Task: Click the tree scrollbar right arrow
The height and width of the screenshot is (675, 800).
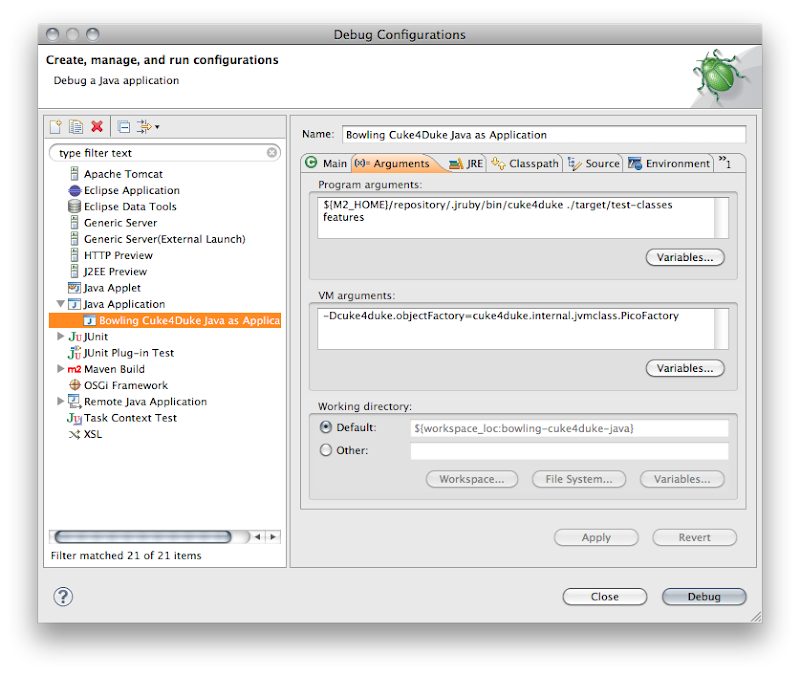Action: pos(273,537)
